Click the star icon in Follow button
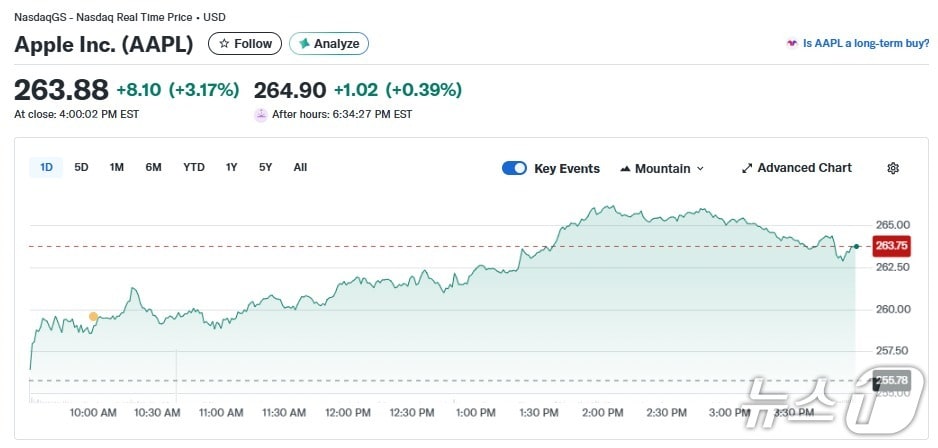 coord(224,44)
